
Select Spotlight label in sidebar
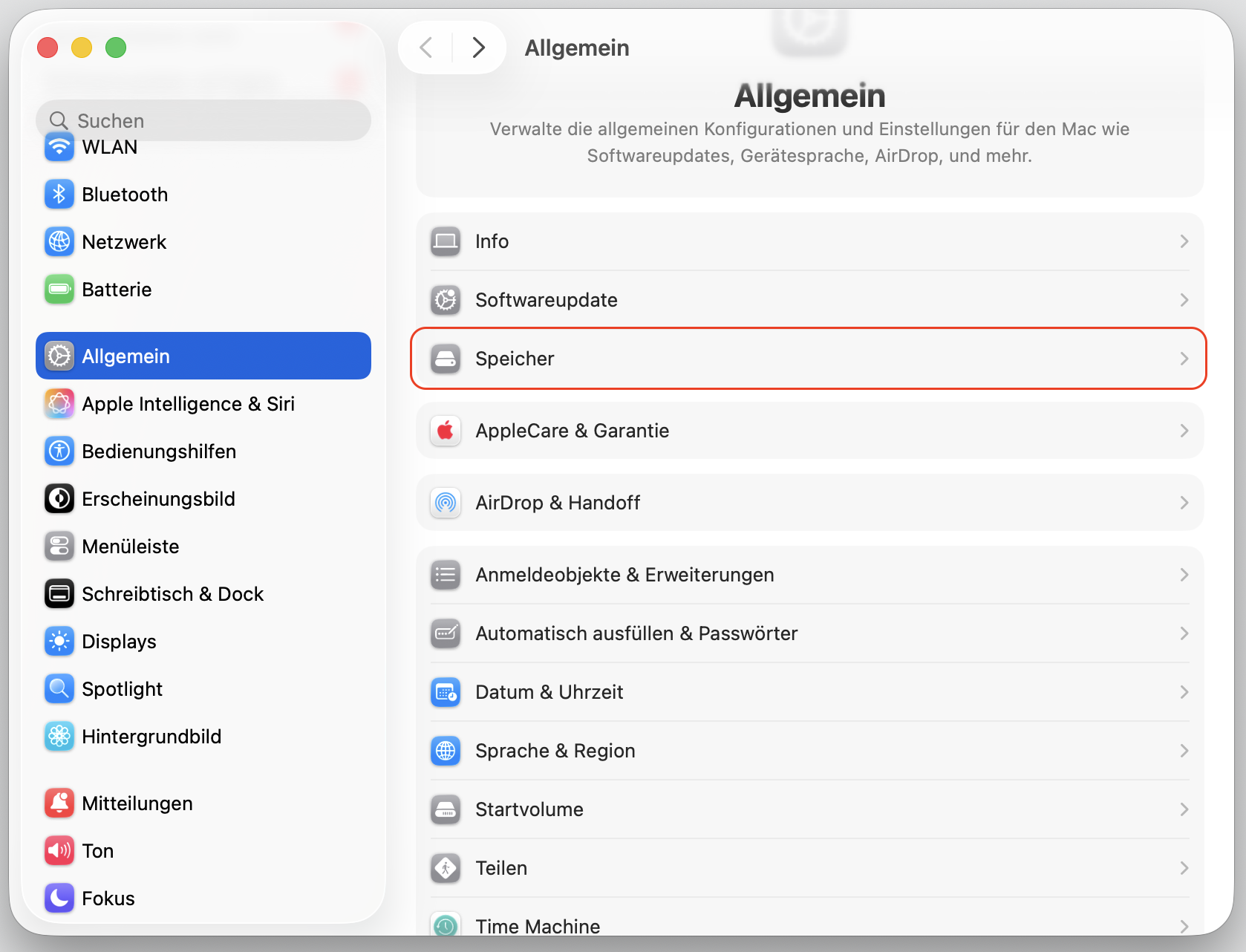click(x=122, y=689)
